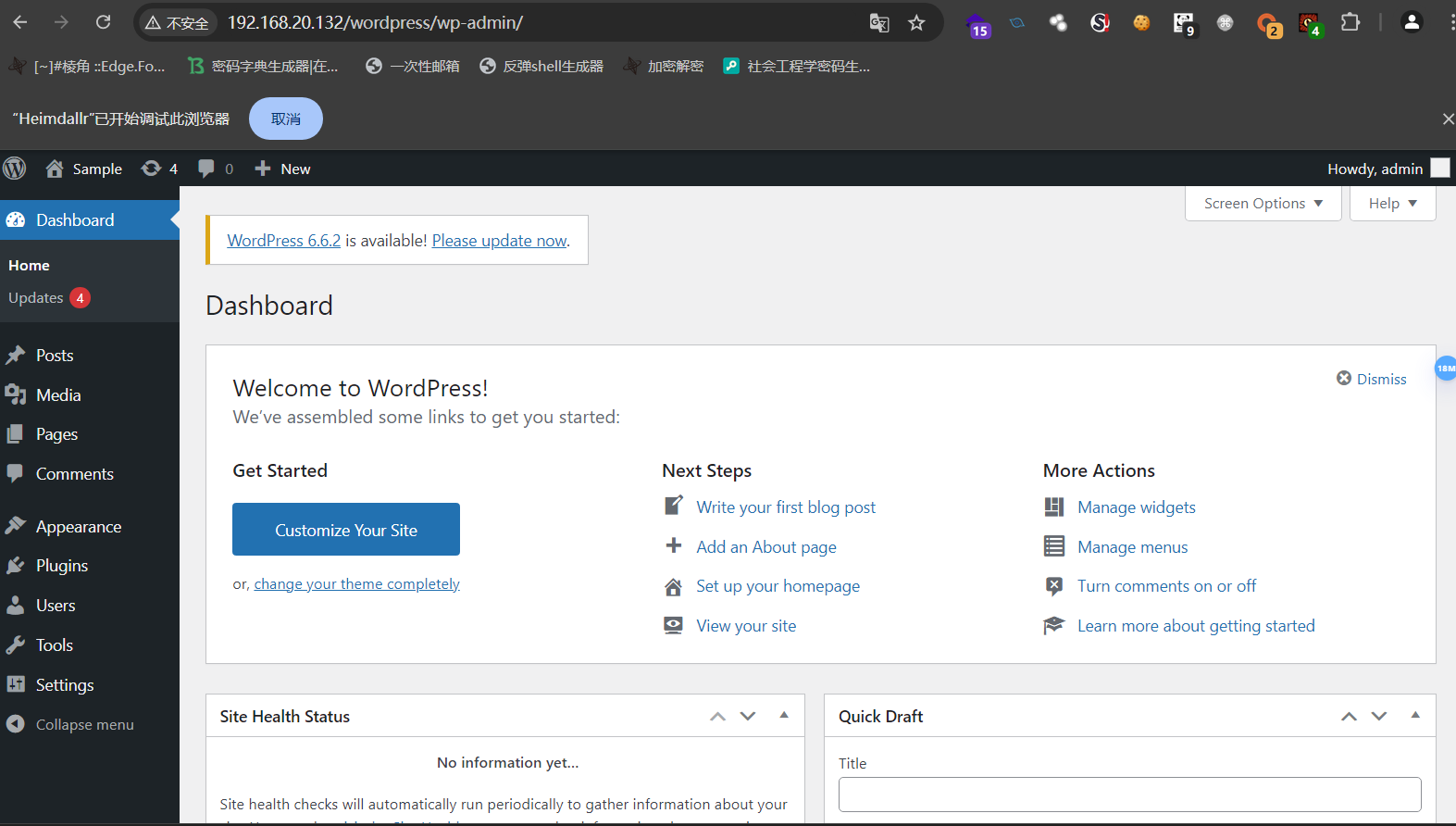
Task: Open the 一次性邮箱 bookmark
Action: coord(413,67)
